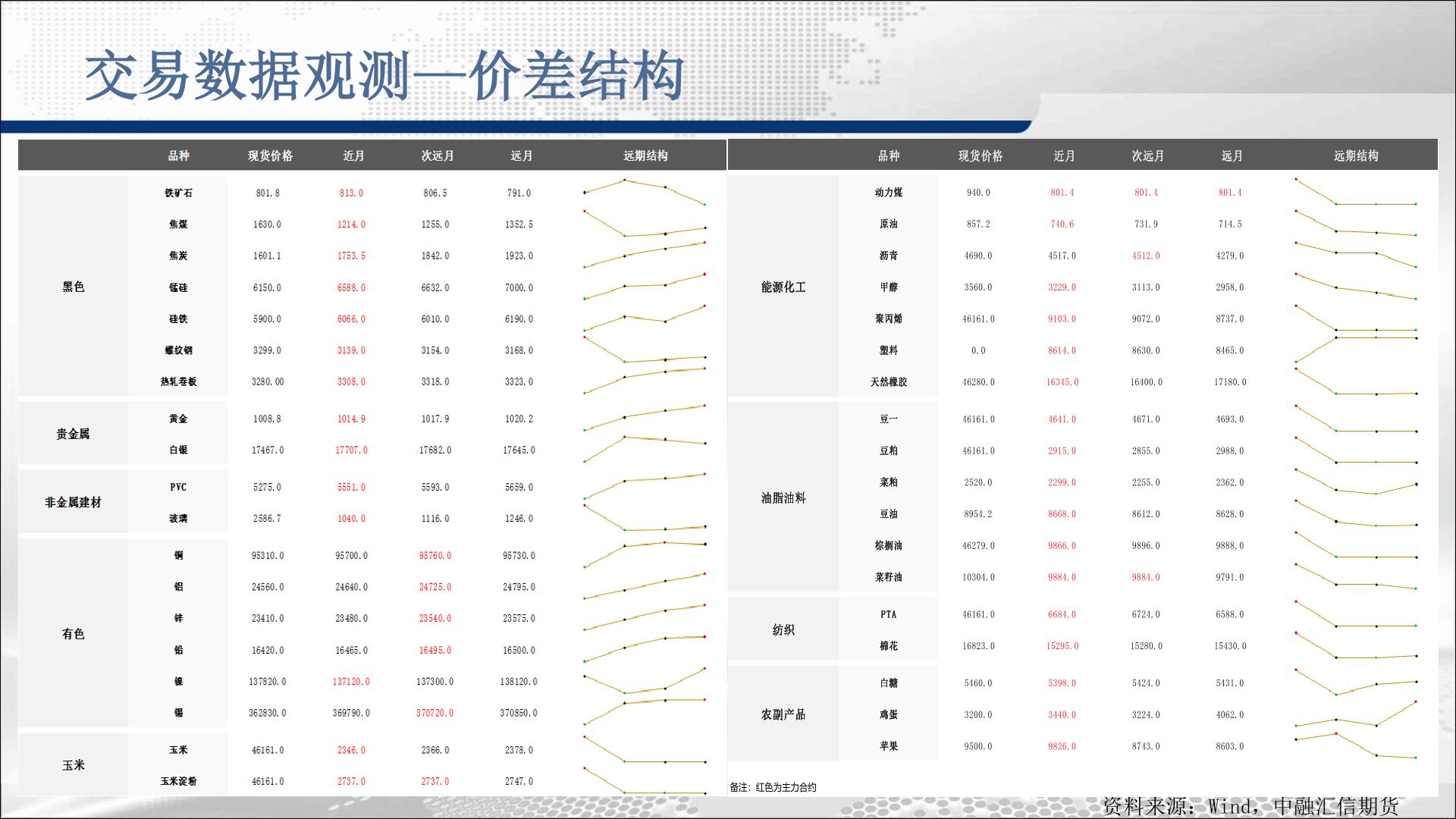Click the 远期结构 header in right table

pos(1356,155)
